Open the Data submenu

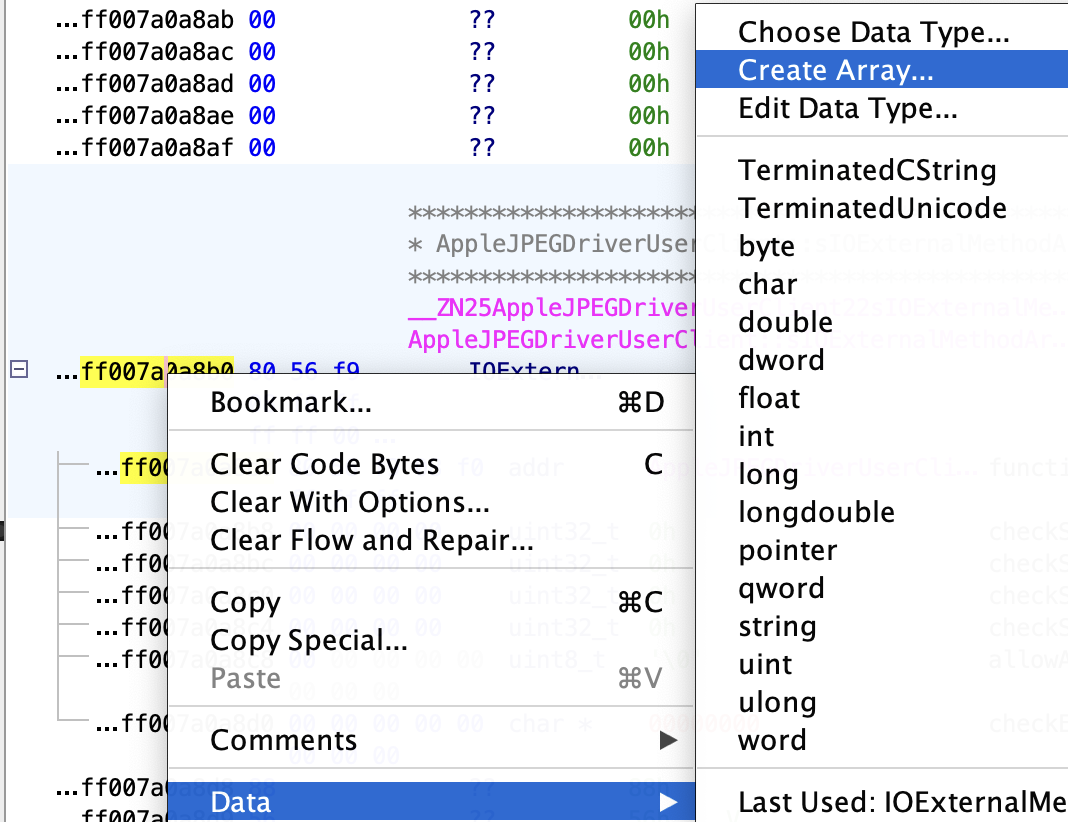[241, 802]
